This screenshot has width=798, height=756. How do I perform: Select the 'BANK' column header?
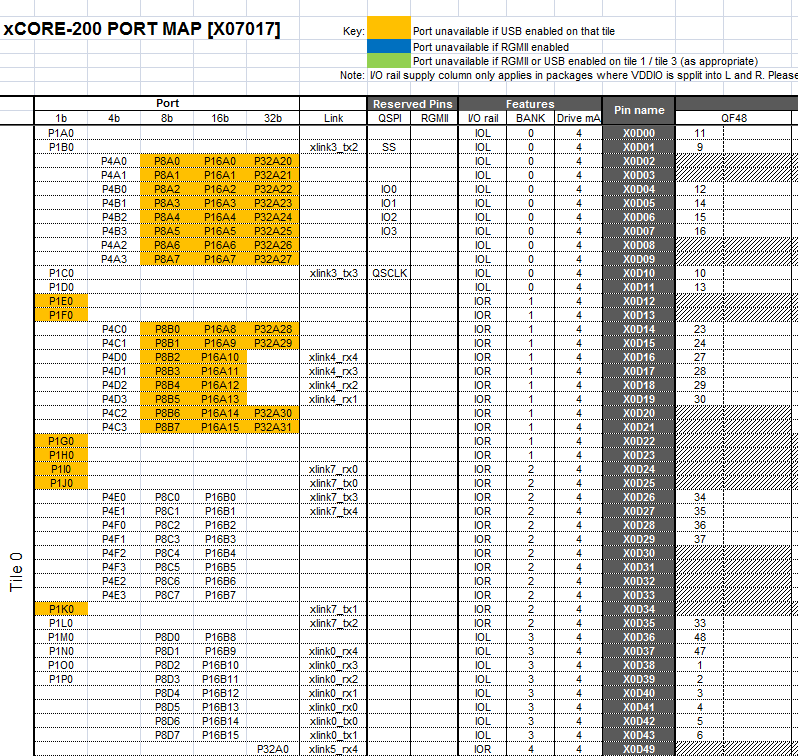coord(530,118)
